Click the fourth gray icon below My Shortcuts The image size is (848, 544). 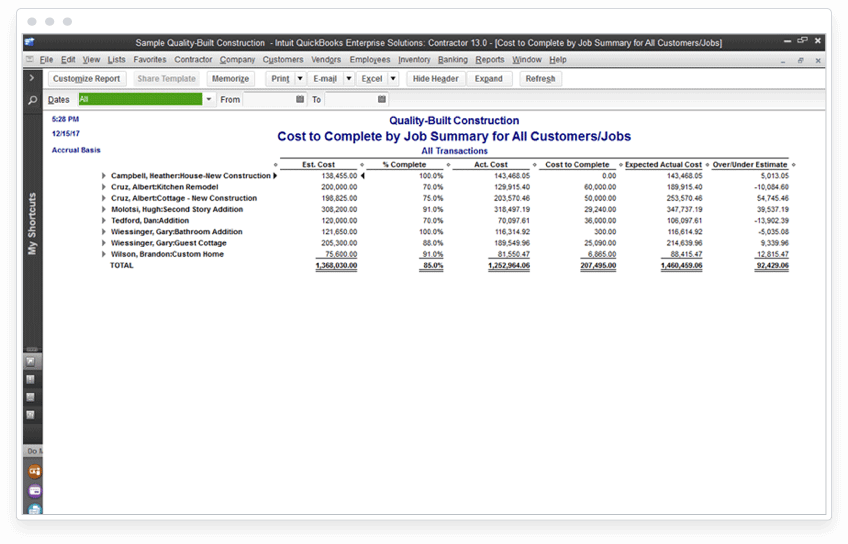click(31, 415)
